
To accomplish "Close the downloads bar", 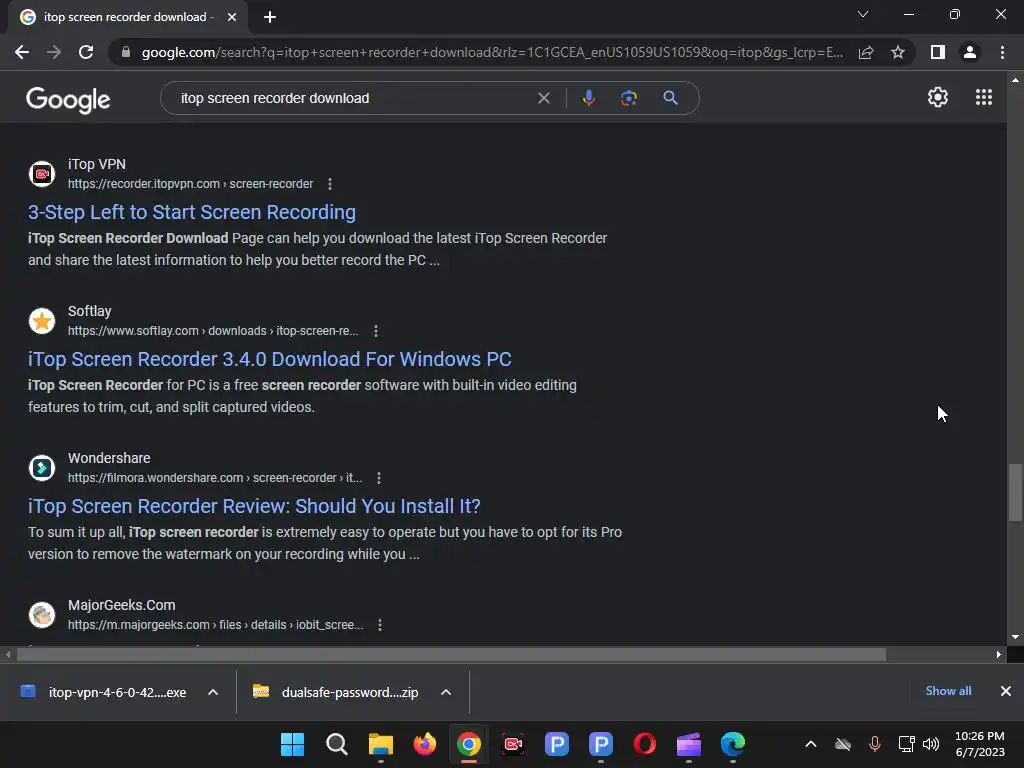I will (x=1006, y=691).
